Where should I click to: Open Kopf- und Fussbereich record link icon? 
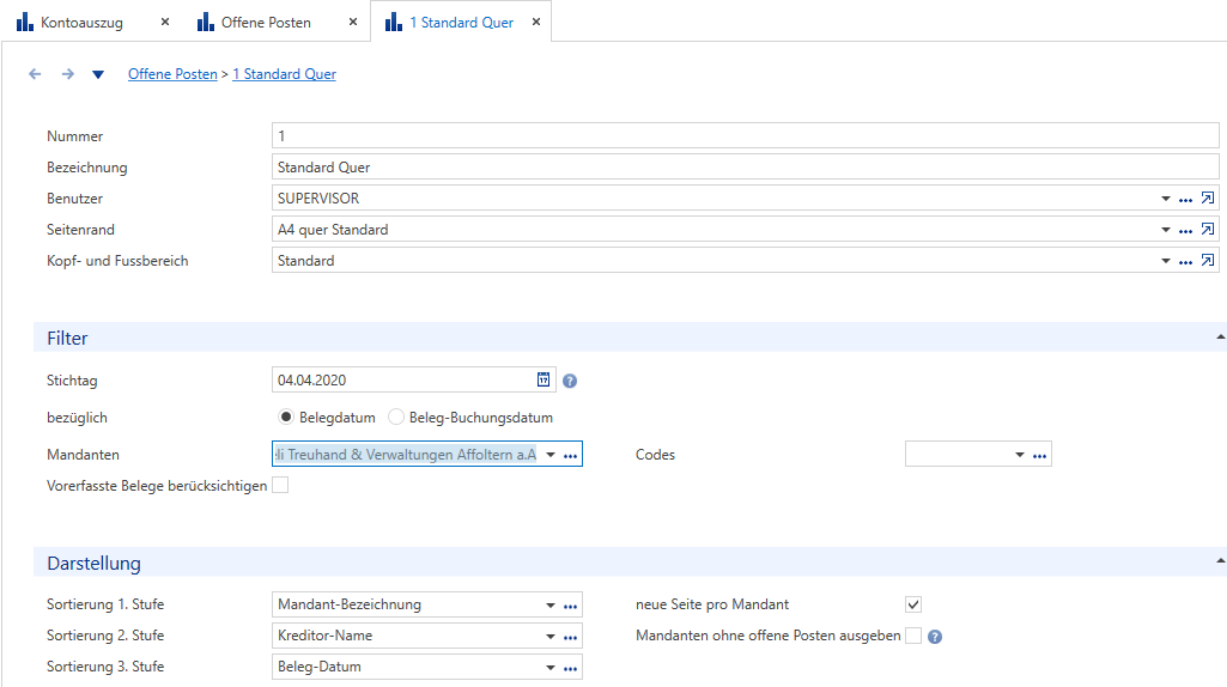(1208, 261)
